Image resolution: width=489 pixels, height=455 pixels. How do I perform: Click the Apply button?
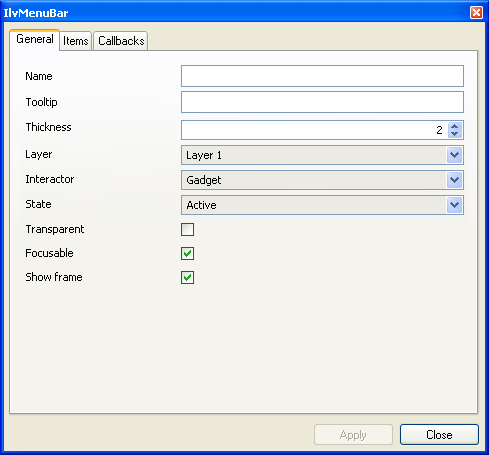coord(353,435)
